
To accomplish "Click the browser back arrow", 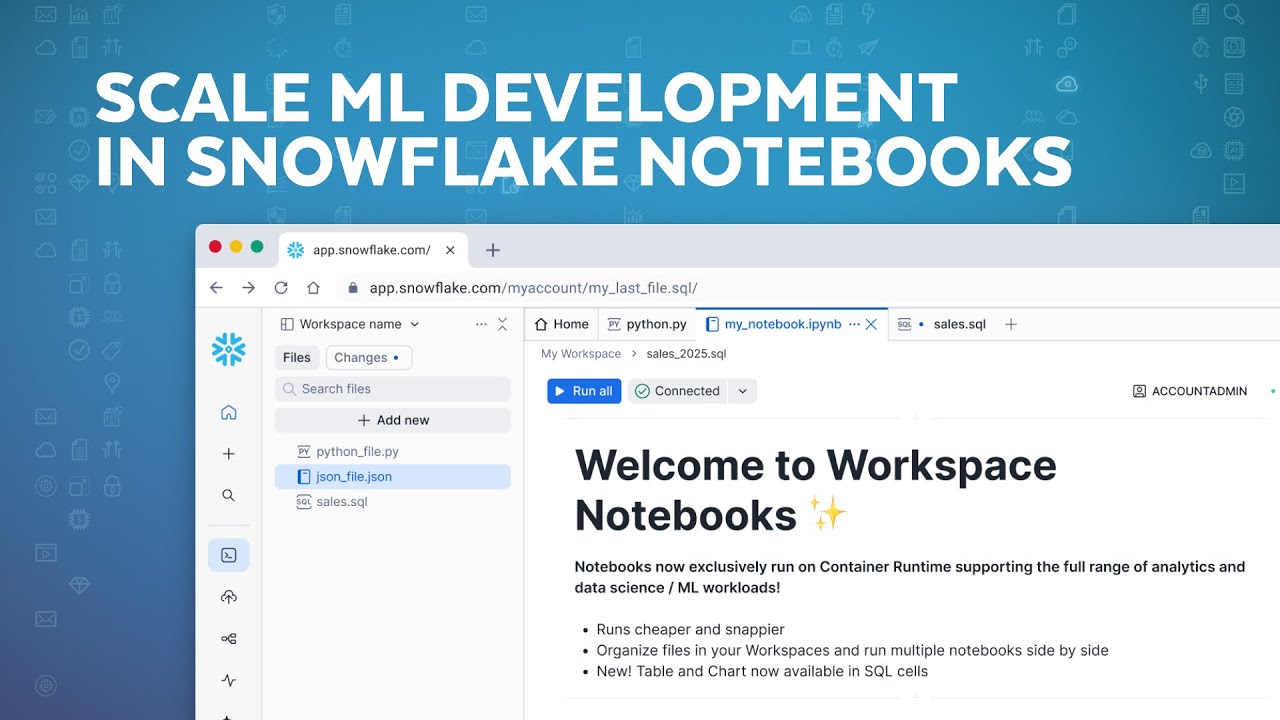I will coord(216,288).
